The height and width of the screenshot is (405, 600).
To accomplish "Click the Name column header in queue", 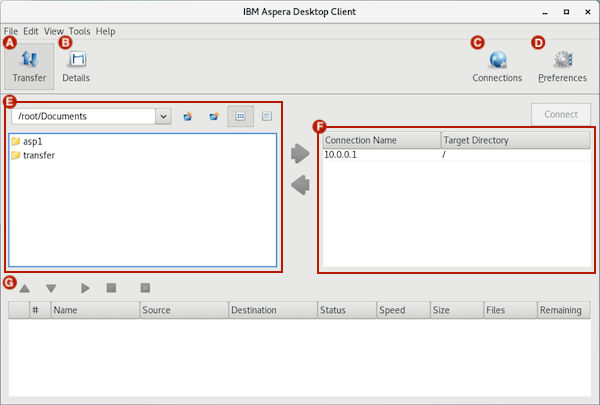I will tap(95, 310).
